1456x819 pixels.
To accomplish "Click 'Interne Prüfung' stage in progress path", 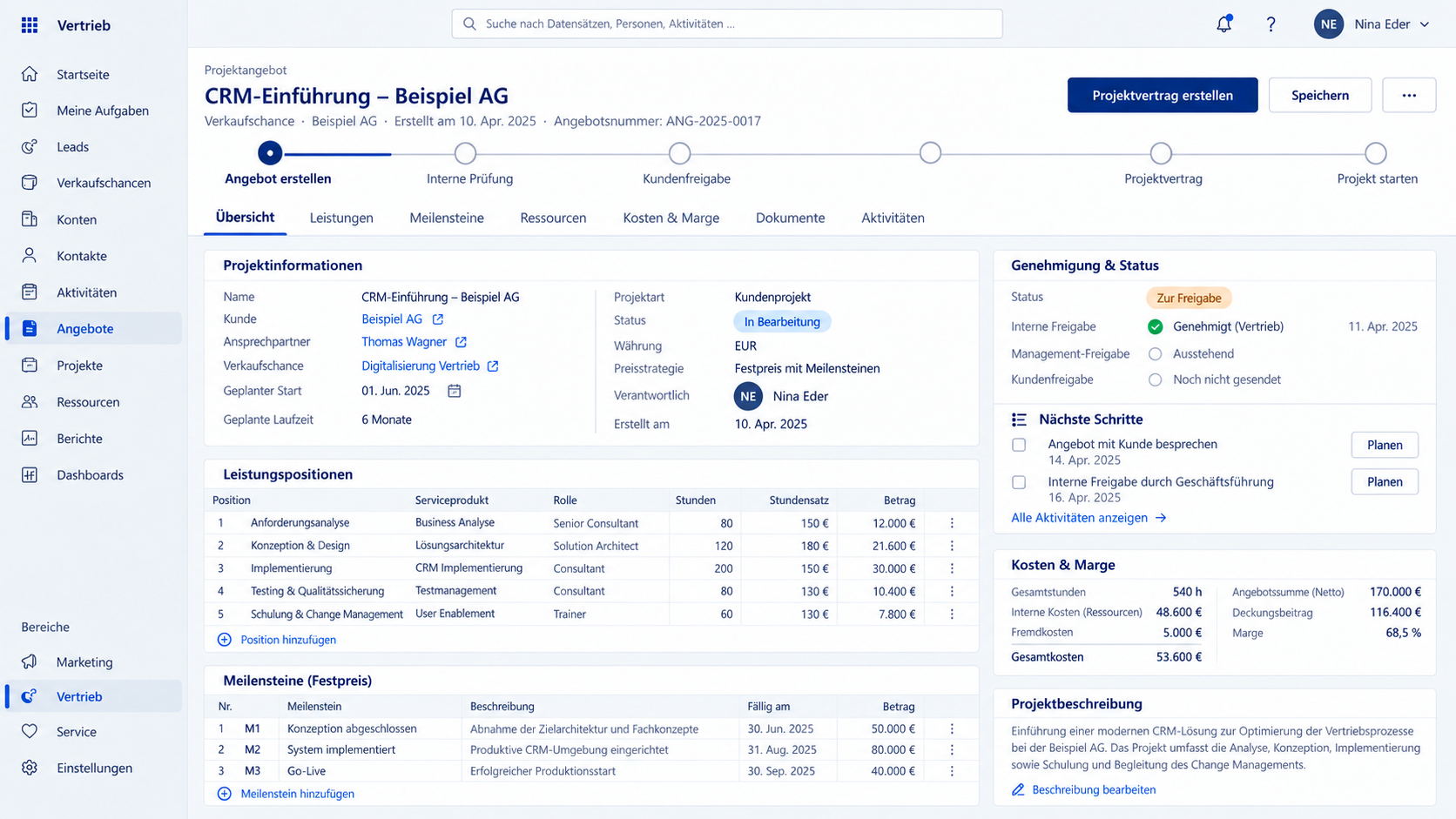I will 465,153.
